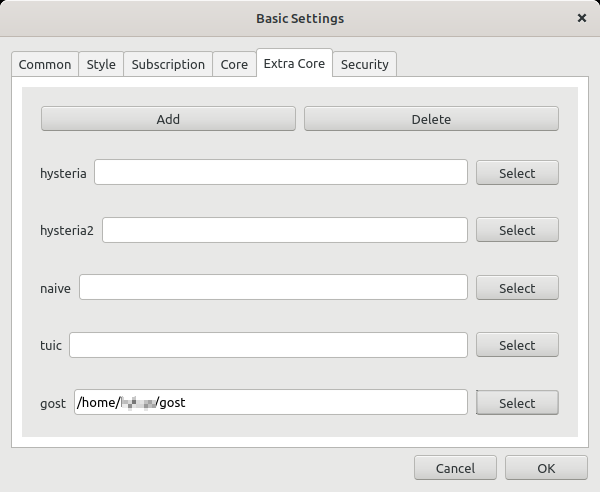The height and width of the screenshot is (492, 600).
Task: Confirm settings with the OK button
Action: coord(546,468)
